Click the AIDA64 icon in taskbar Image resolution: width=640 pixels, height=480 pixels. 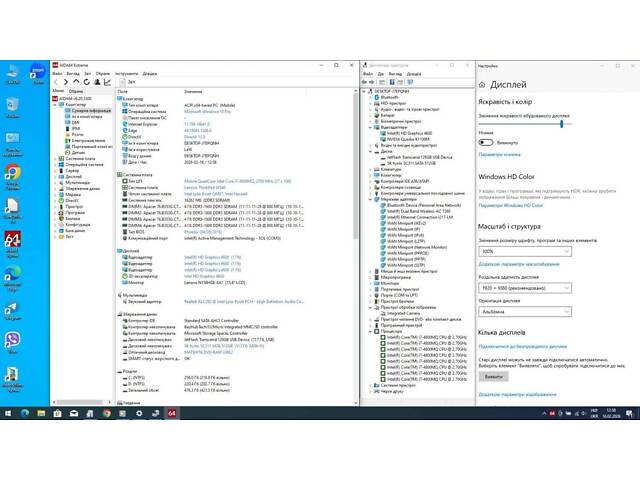pyautogui.click(x=171, y=413)
